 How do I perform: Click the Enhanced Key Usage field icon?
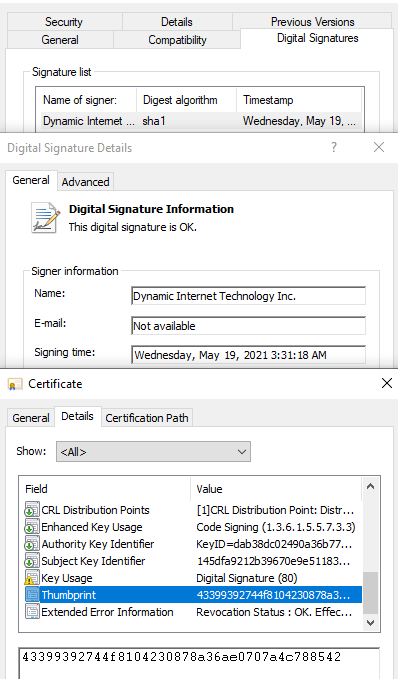click(32, 527)
